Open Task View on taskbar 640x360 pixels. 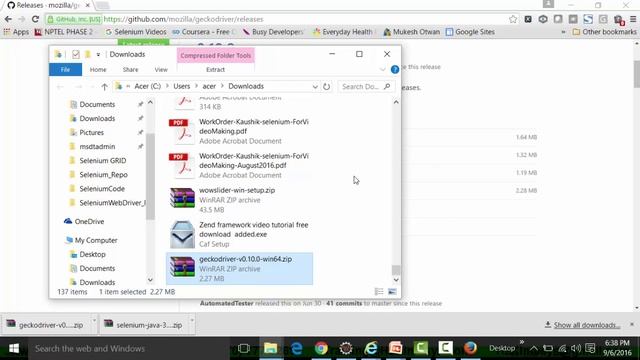click(x=244, y=349)
